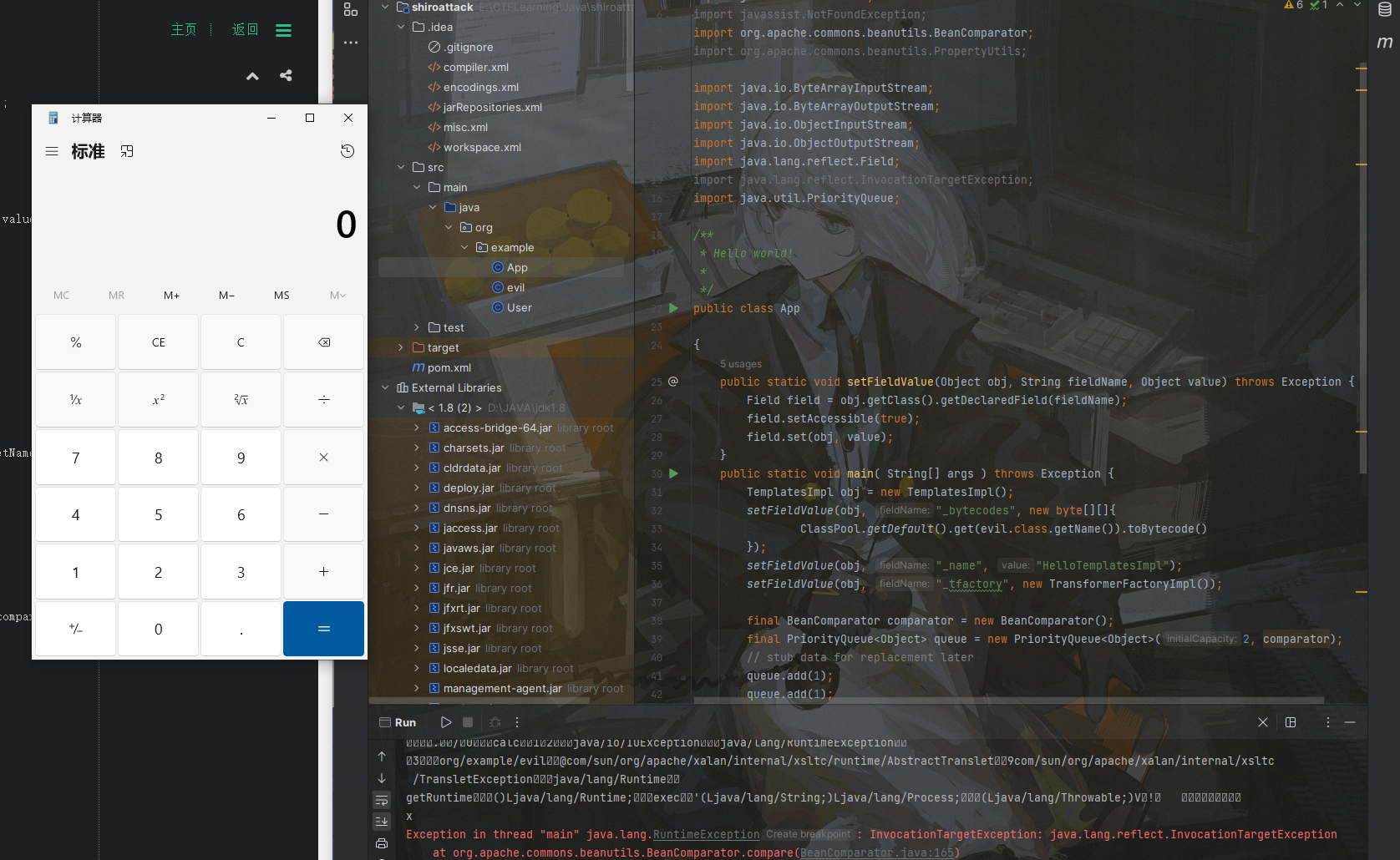This screenshot has width=1400, height=860.
Task: Click MS memory store button
Action: click(x=282, y=295)
